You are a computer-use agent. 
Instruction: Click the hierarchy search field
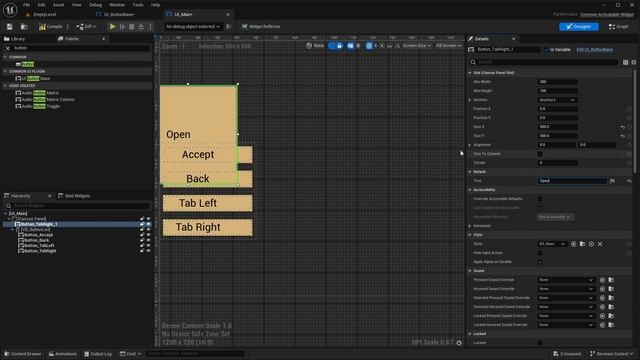coord(78,206)
